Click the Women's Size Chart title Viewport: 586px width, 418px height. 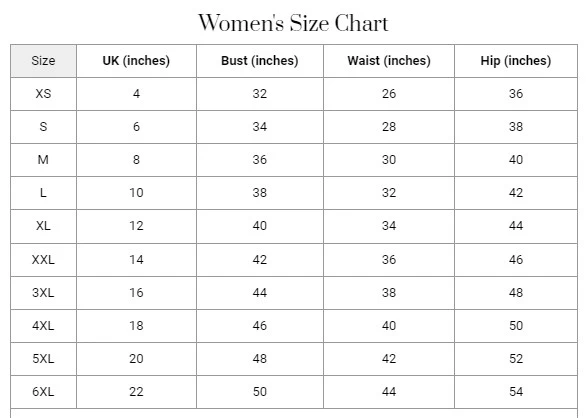pos(293,23)
